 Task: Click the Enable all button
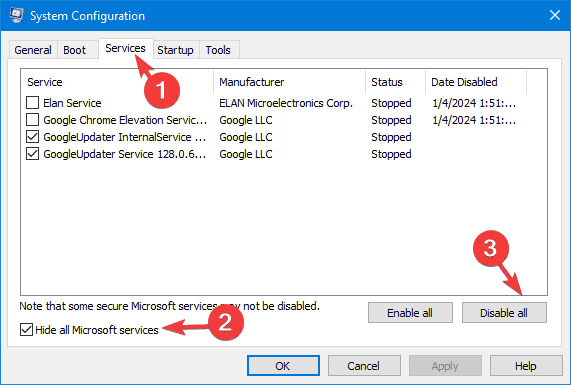(x=410, y=313)
